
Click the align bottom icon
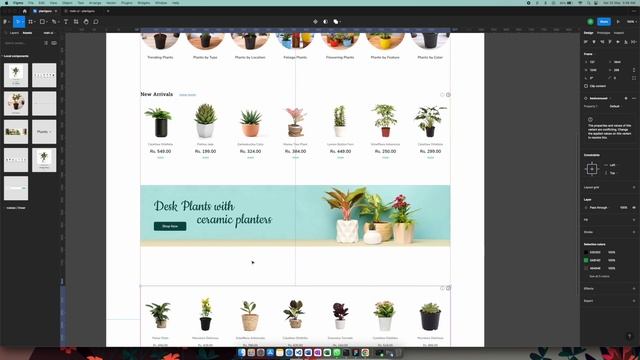[626, 42]
